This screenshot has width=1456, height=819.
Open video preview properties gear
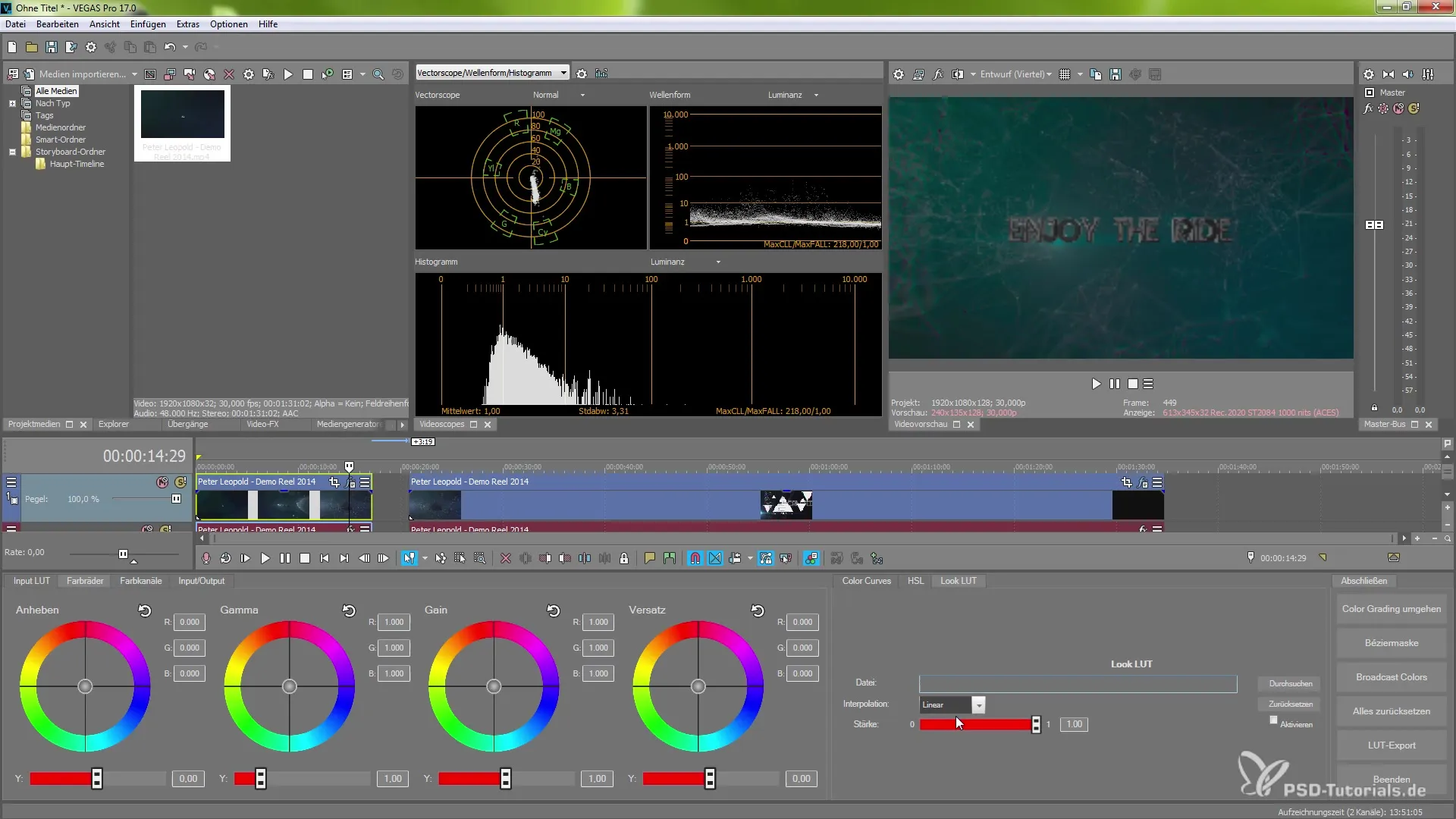pos(899,74)
